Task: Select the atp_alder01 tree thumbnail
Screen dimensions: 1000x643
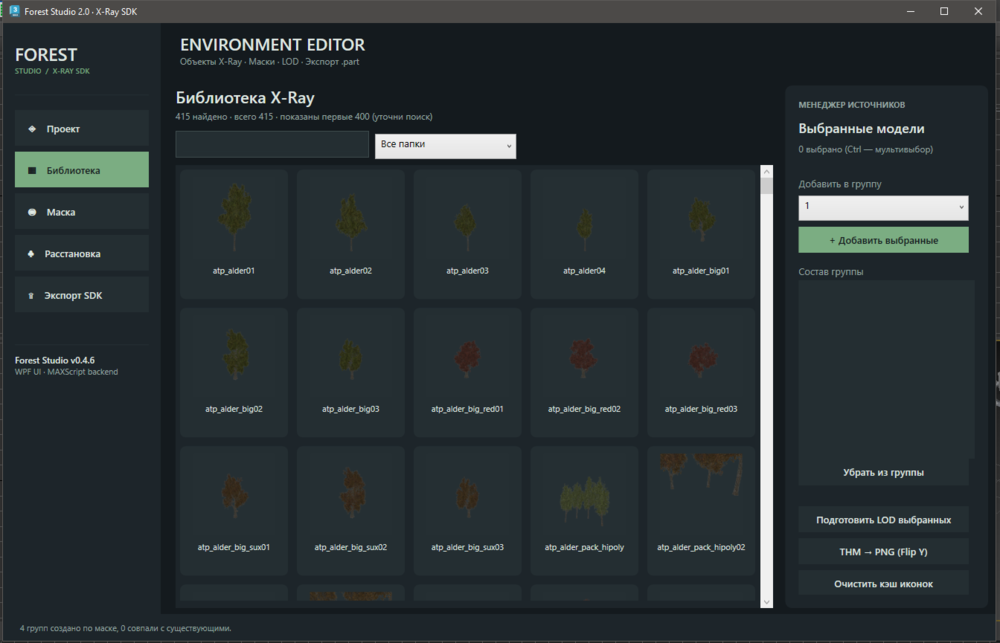Action: pyautogui.click(x=234, y=233)
